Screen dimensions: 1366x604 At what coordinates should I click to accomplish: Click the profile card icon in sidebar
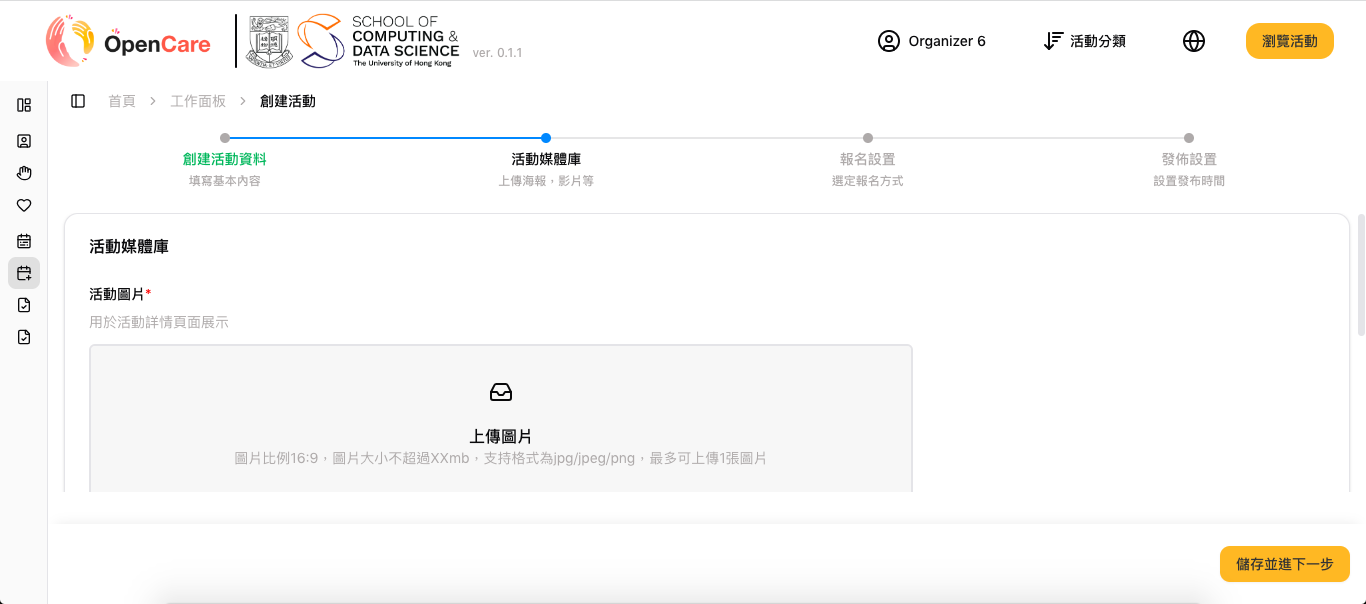24,141
